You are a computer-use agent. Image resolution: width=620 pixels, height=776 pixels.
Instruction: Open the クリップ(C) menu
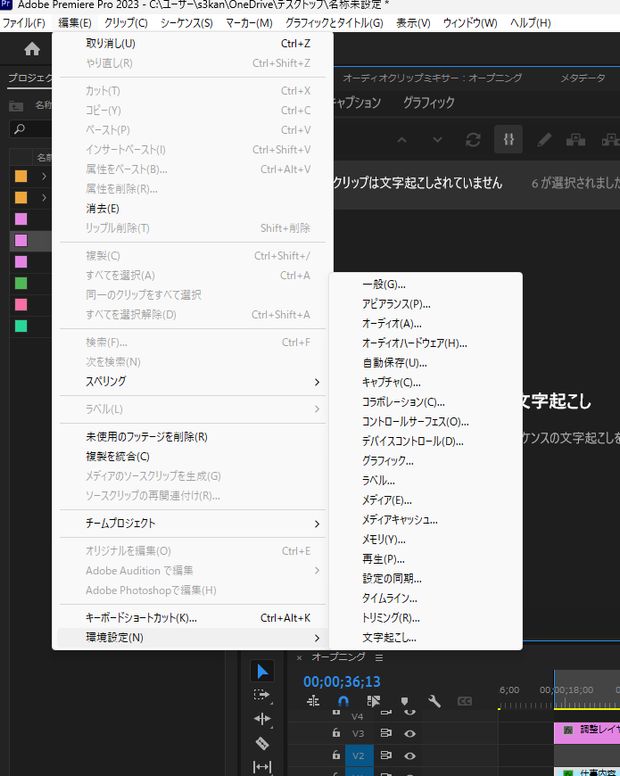(126, 23)
